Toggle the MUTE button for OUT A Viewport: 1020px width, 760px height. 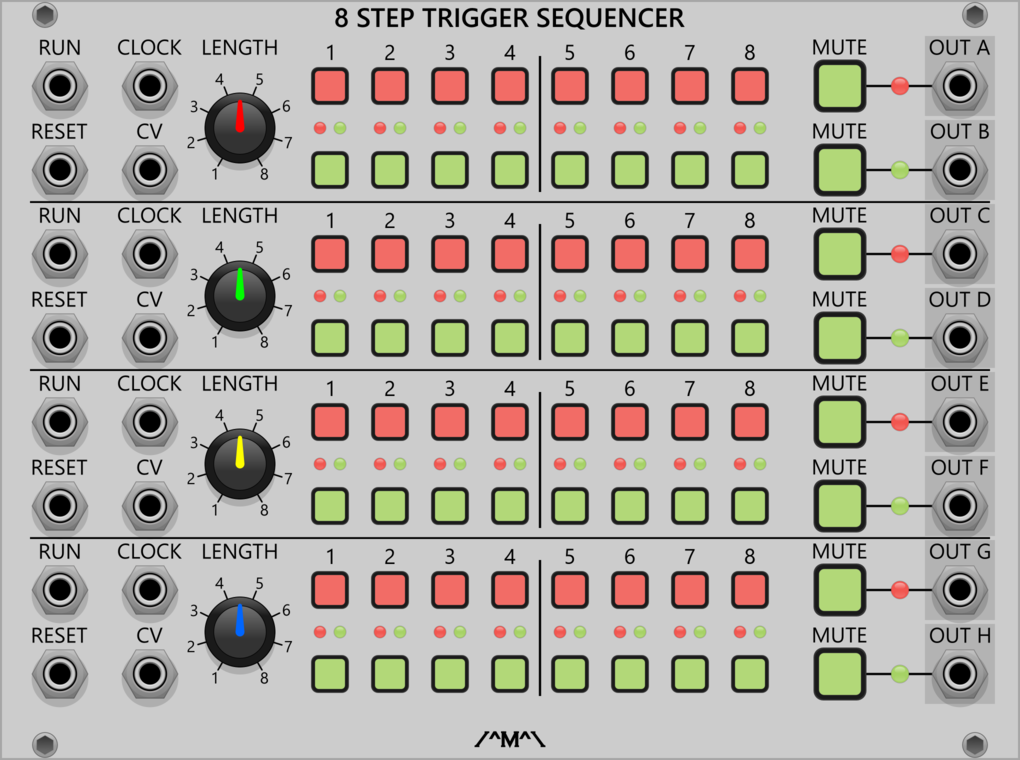pyautogui.click(x=839, y=86)
